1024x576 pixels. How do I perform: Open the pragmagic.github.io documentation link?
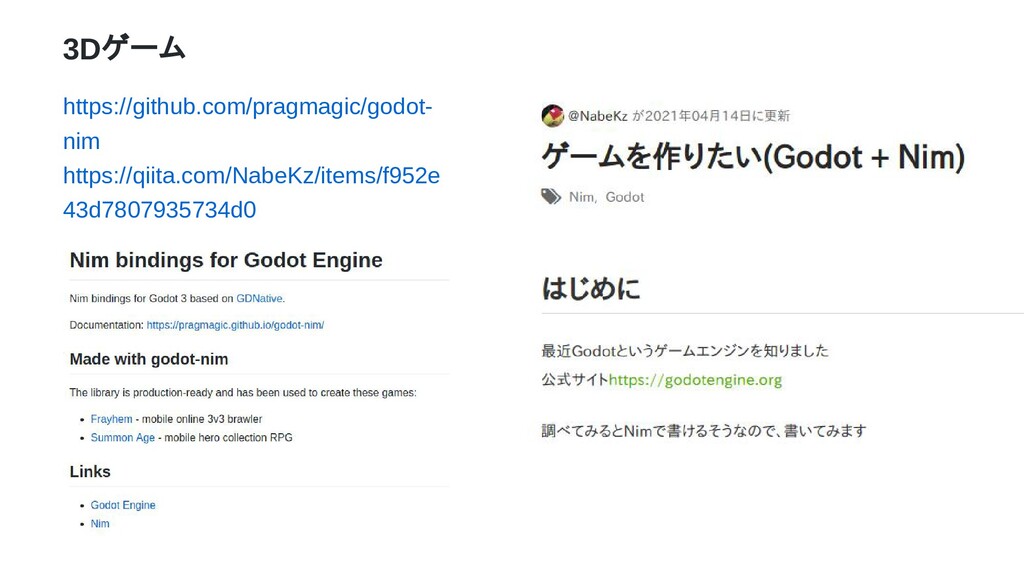235,325
